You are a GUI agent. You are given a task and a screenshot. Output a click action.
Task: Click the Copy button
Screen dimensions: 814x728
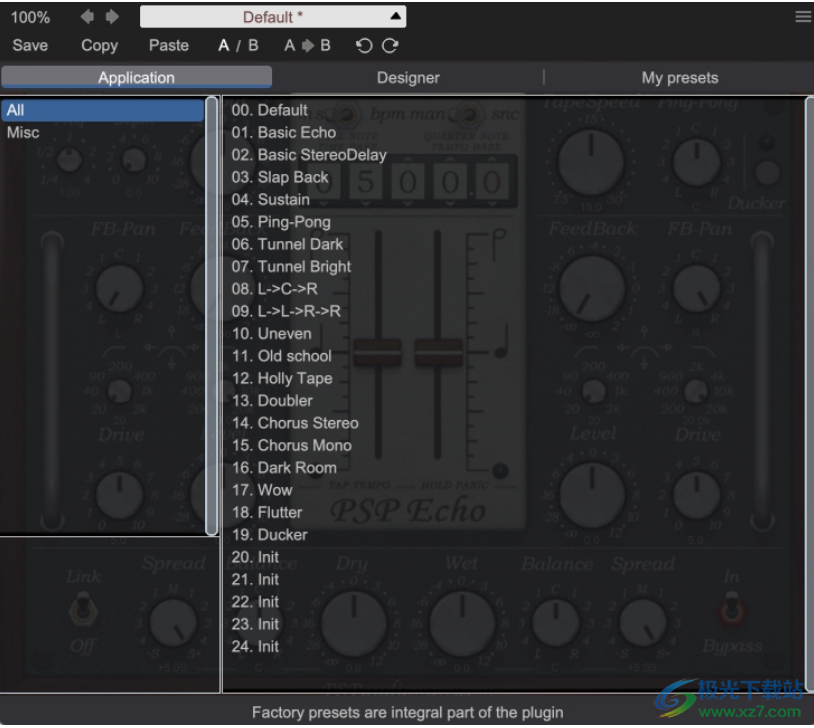point(99,45)
